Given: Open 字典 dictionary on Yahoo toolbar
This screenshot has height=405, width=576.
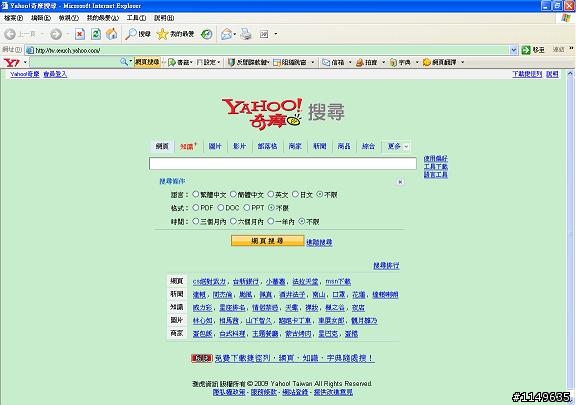Looking at the screenshot, I should [x=400, y=62].
